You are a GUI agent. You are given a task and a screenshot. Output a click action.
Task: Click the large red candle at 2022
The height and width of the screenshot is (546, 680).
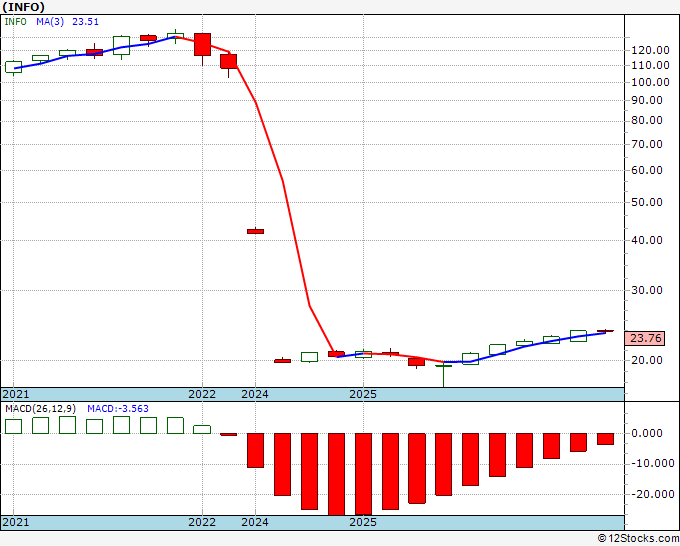(203, 44)
